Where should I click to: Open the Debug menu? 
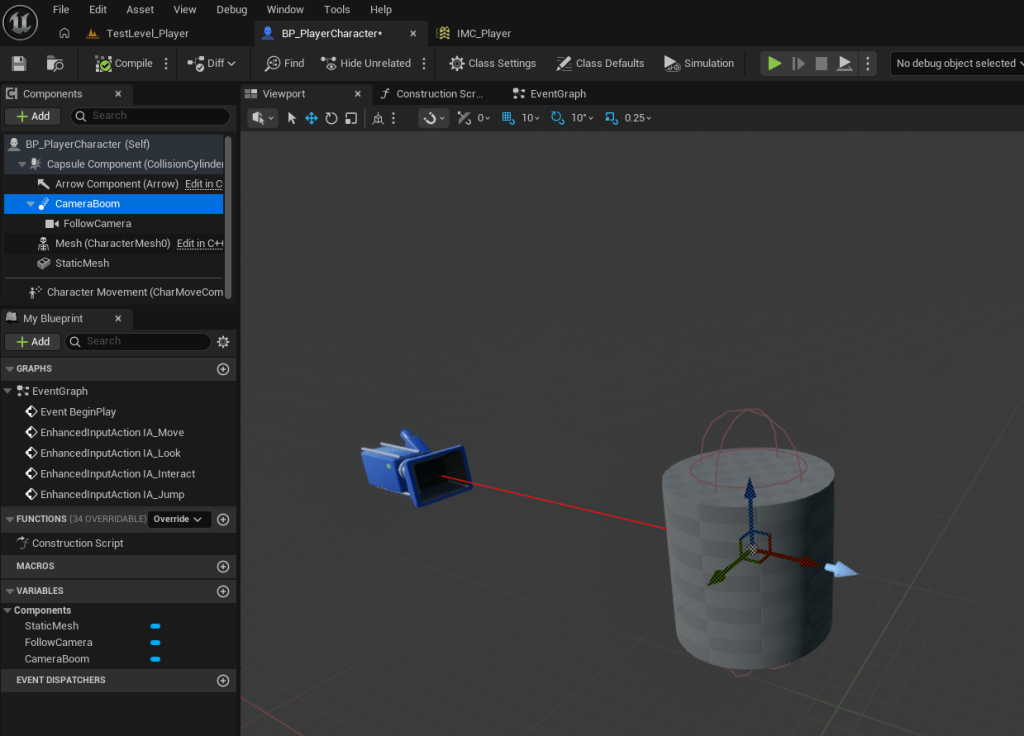click(231, 9)
